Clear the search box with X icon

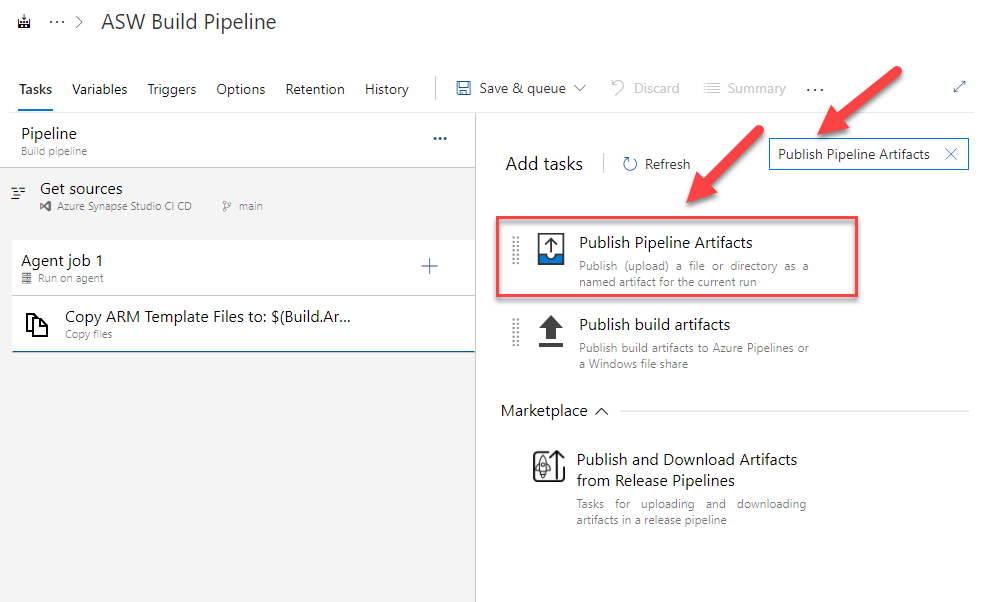point(951,154)
